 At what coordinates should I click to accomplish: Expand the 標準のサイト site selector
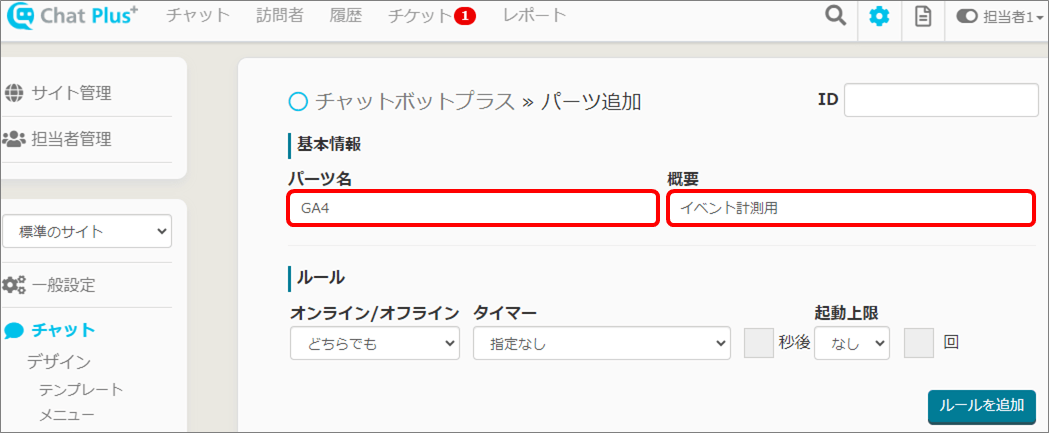(87, 232)
